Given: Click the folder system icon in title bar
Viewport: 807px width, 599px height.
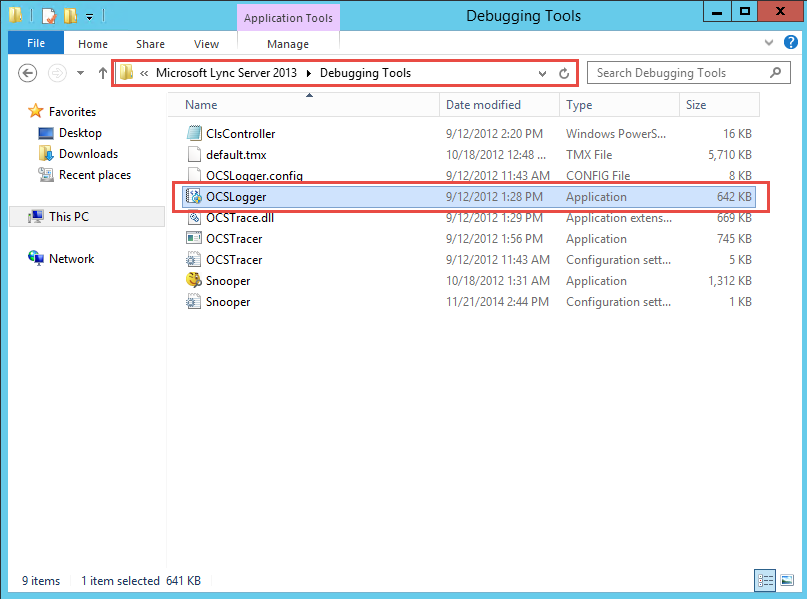Looking at the screenshot, I should coord(15,15).
